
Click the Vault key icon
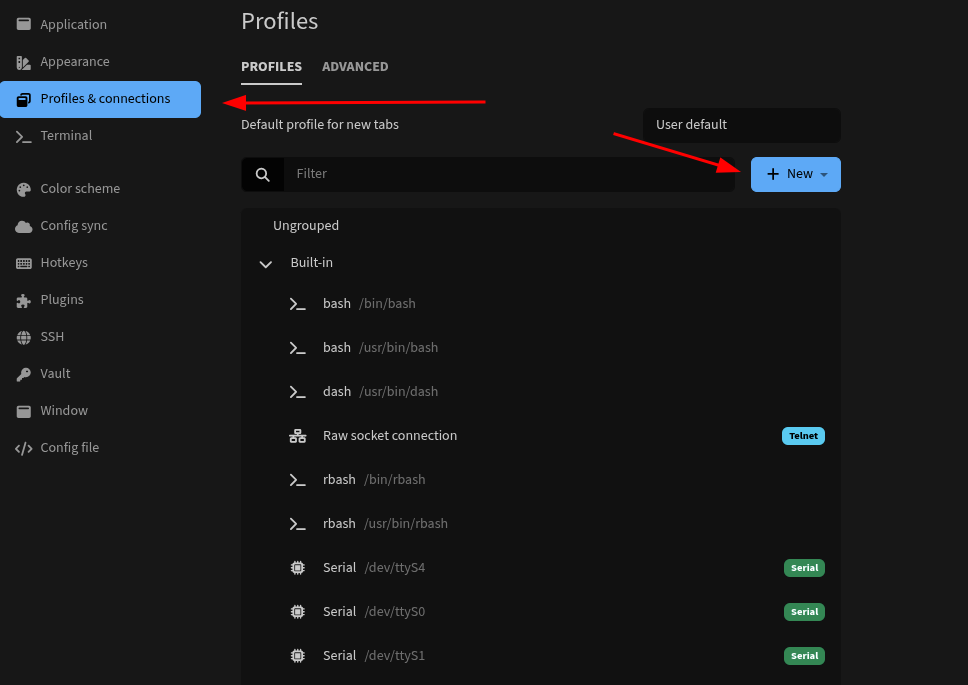24,374
